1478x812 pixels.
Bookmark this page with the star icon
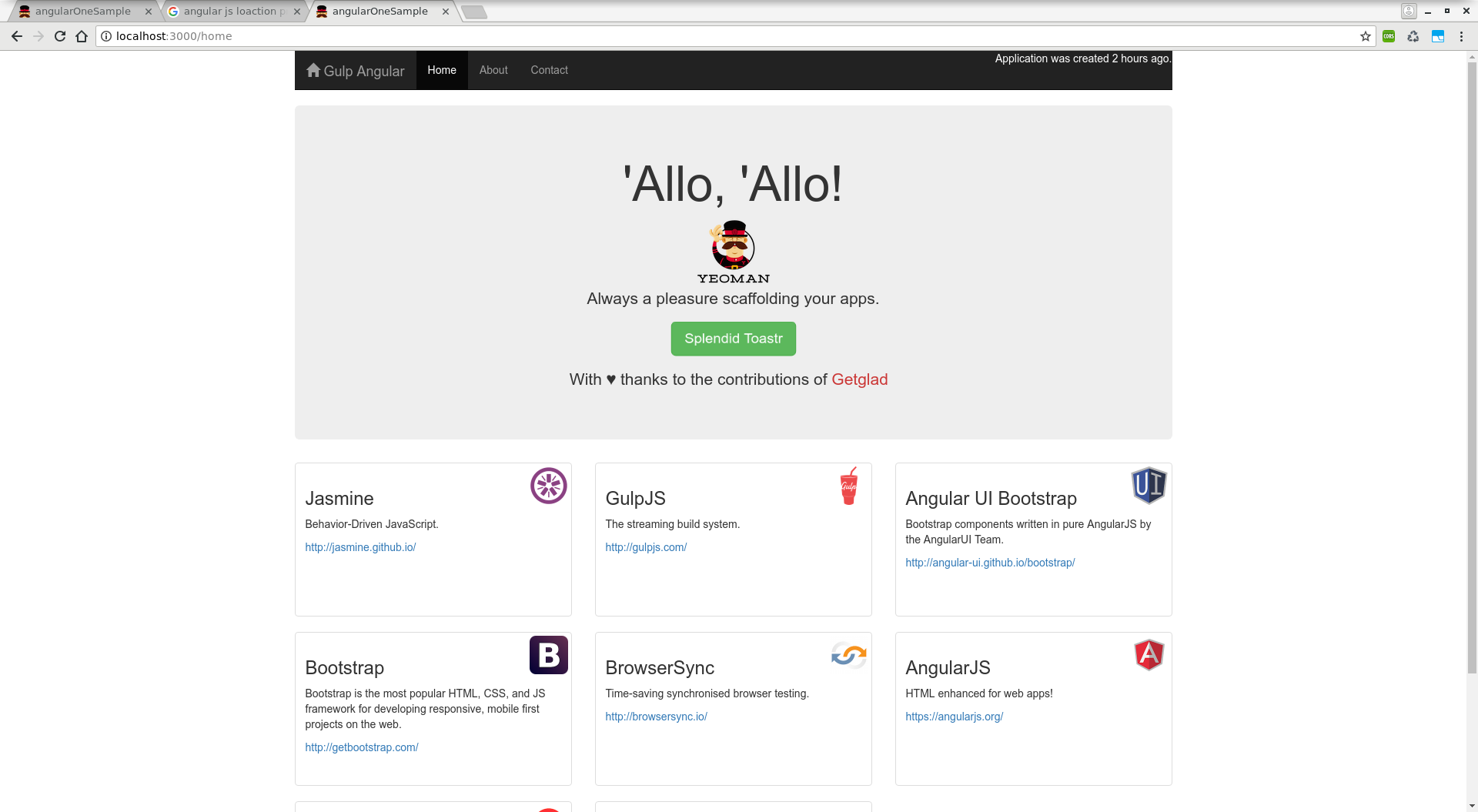(1366, 36)
